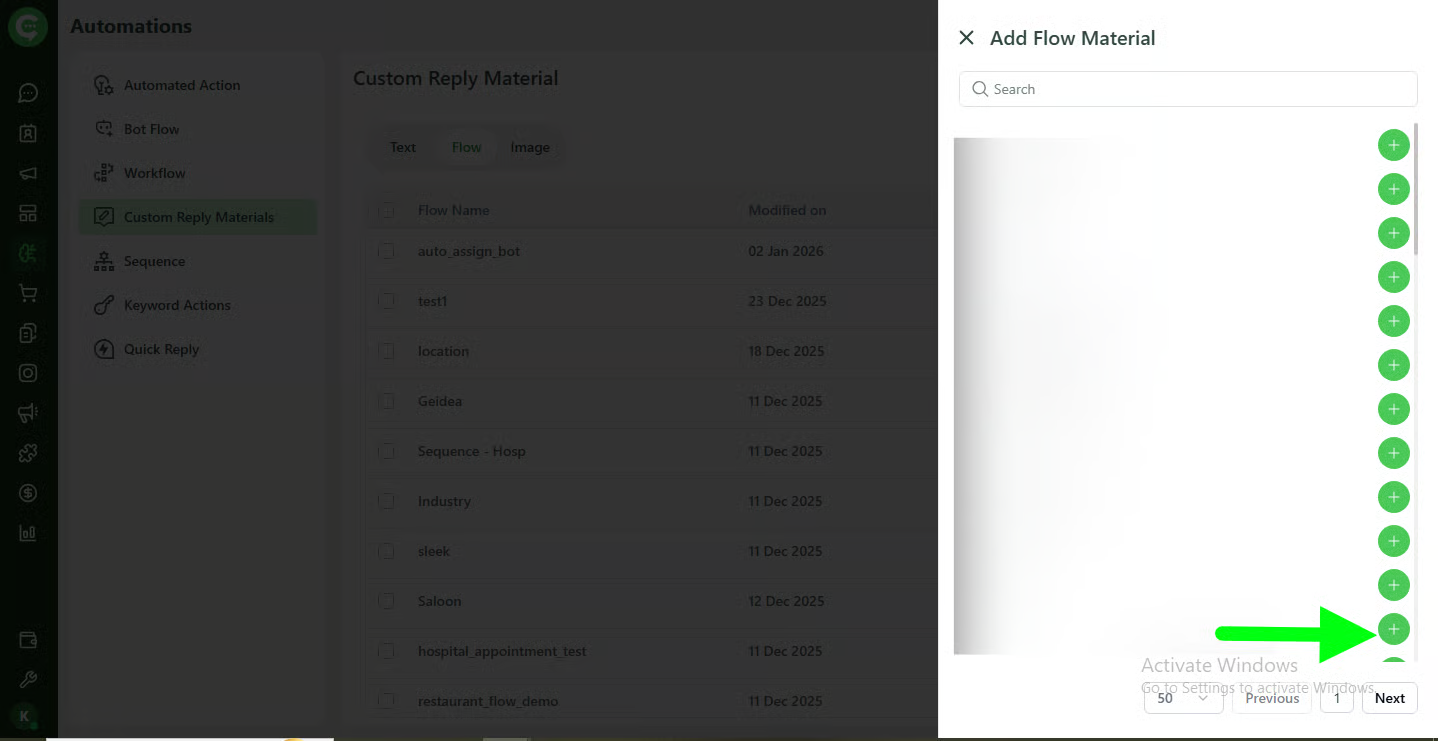Select the Instagram icon in left sidebar
1438x741 pixels.
click(28, 373)
